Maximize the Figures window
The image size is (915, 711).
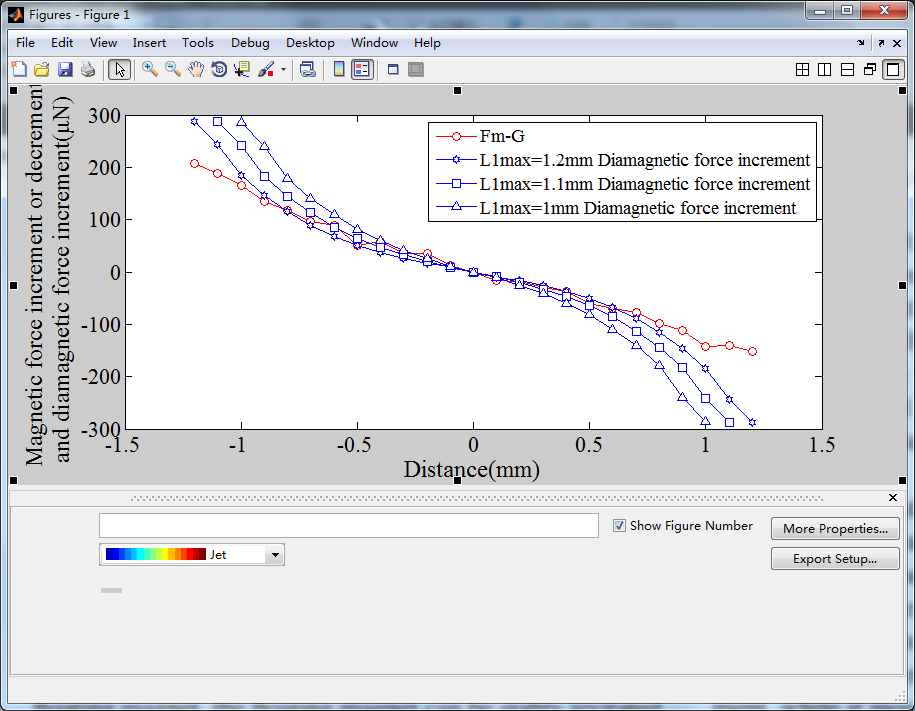pos(847,11)
